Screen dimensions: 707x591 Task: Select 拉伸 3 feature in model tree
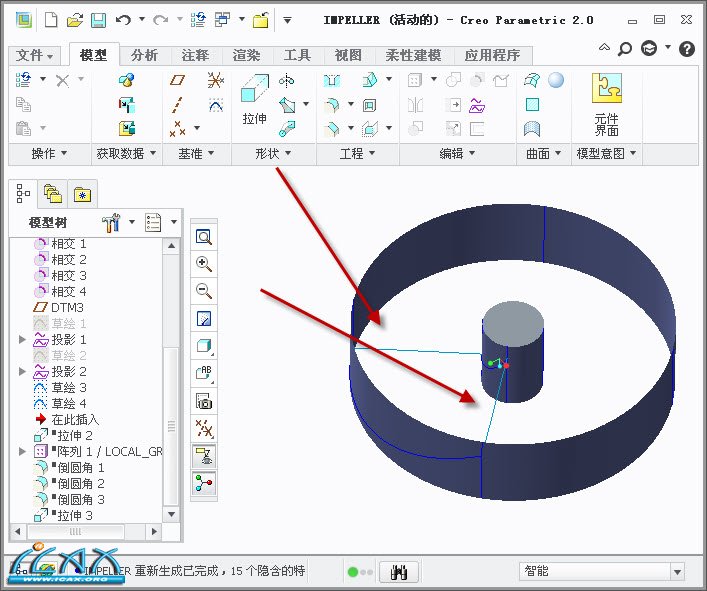pyautogui.click(x=74, y=515)
